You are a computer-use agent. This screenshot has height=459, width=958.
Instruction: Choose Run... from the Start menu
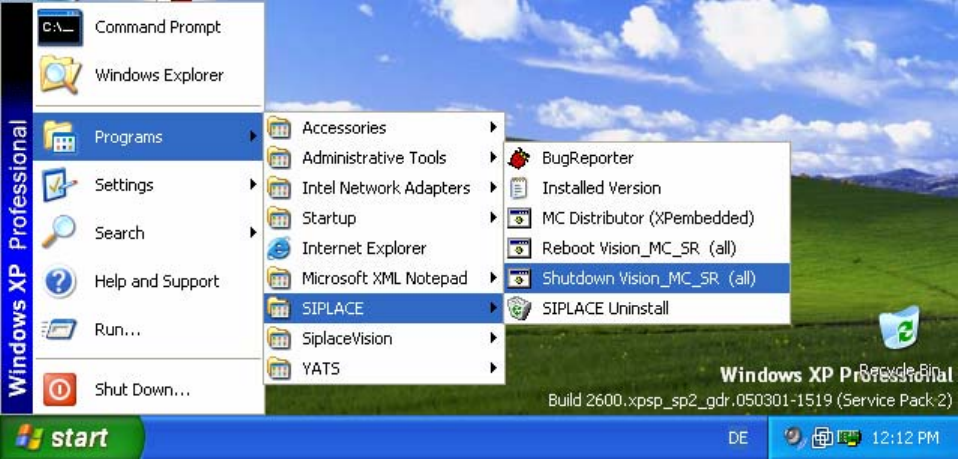coord(148,330)
